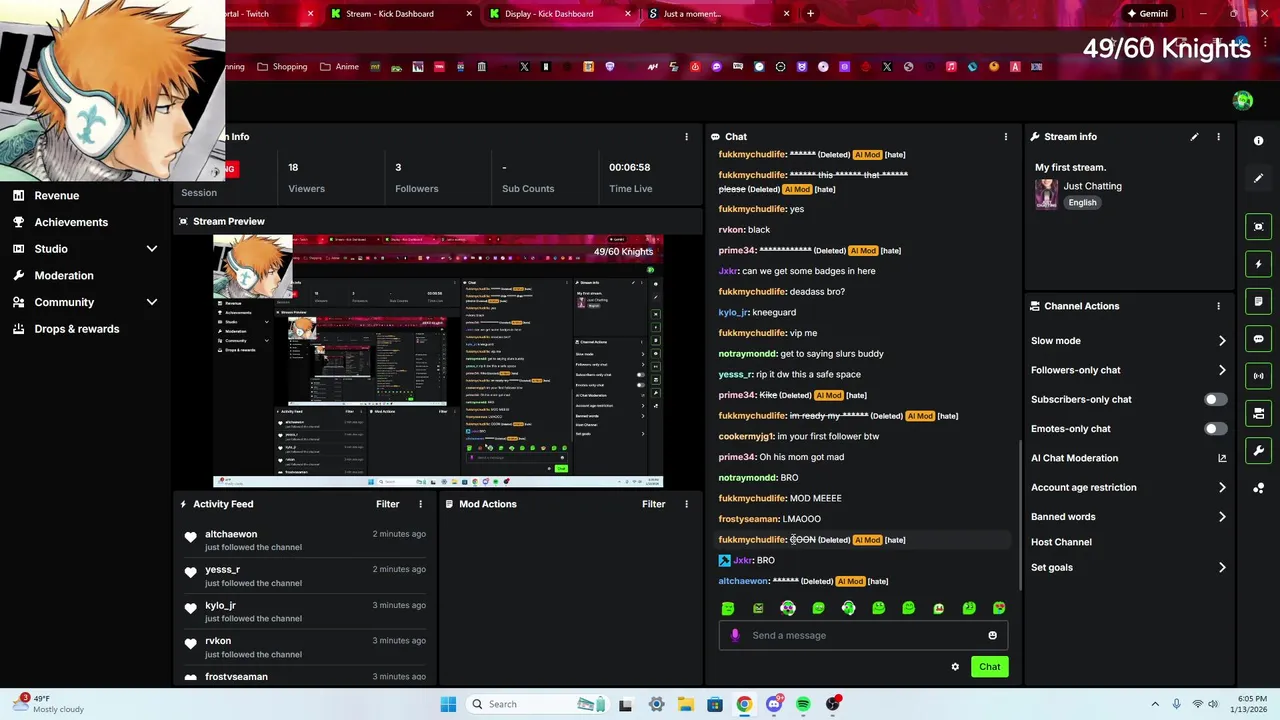This screenshot has height=720, width=1280.
Task: Open the Mod Actions three-dot menu
Action: [686, 504]
